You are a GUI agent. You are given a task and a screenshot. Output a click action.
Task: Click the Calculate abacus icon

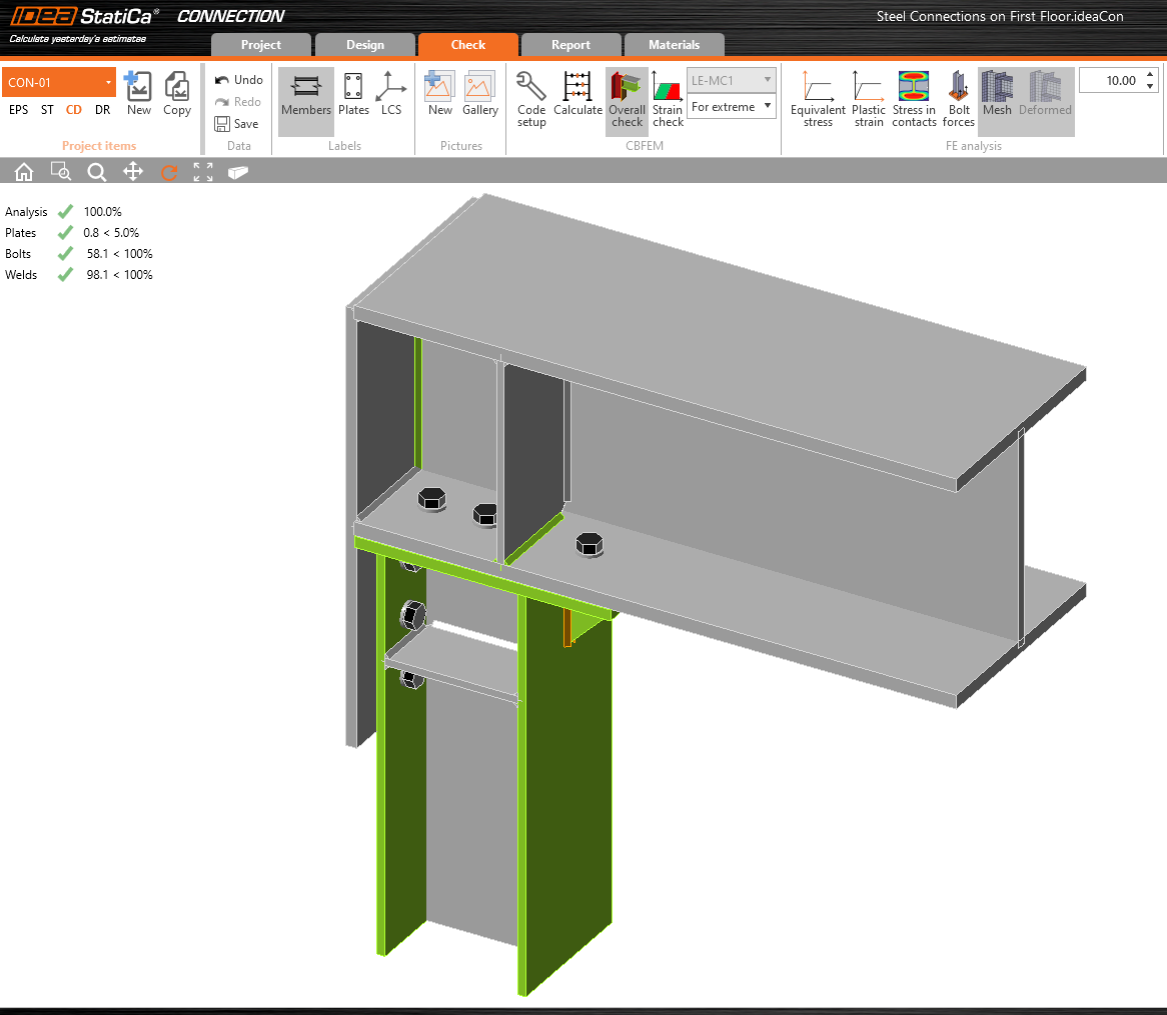[x=578, y=98]
